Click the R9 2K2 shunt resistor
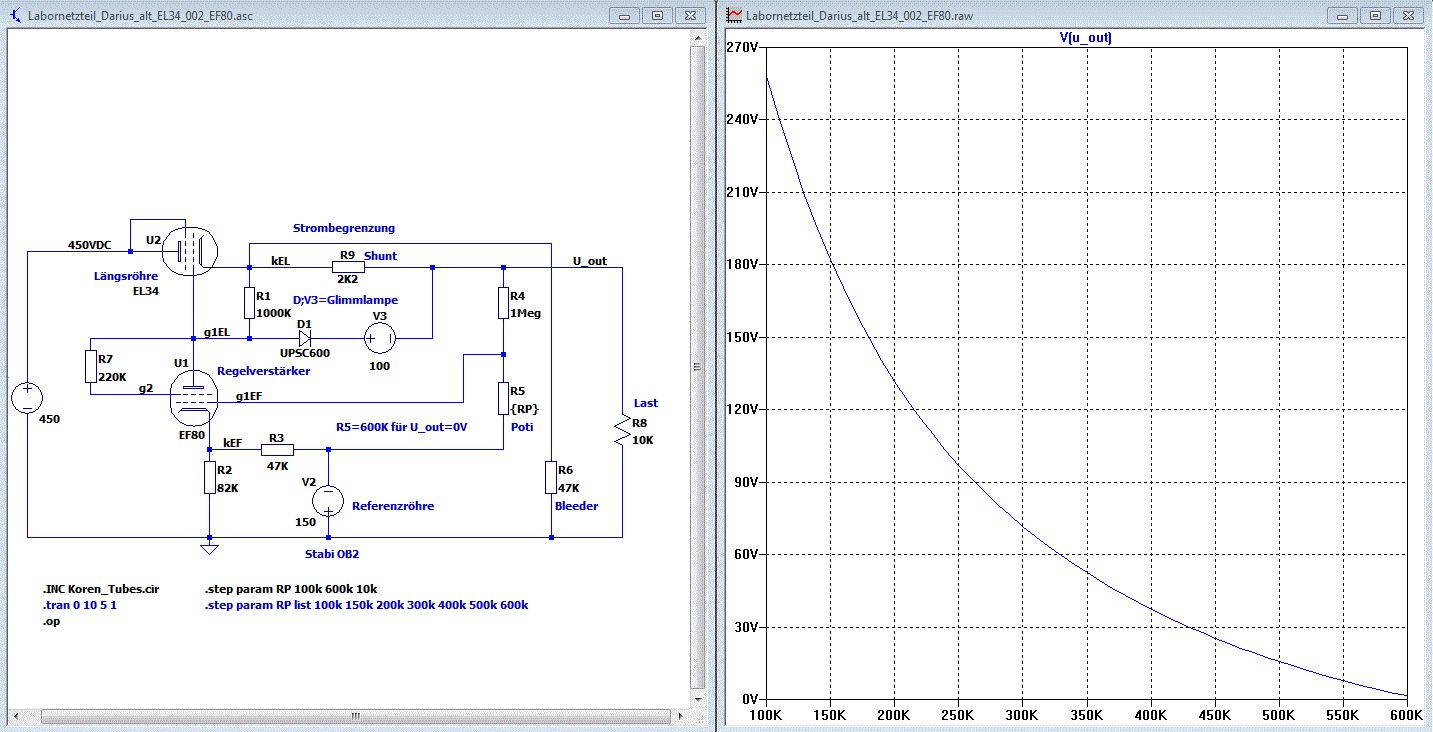 click(x=348, y=267)
